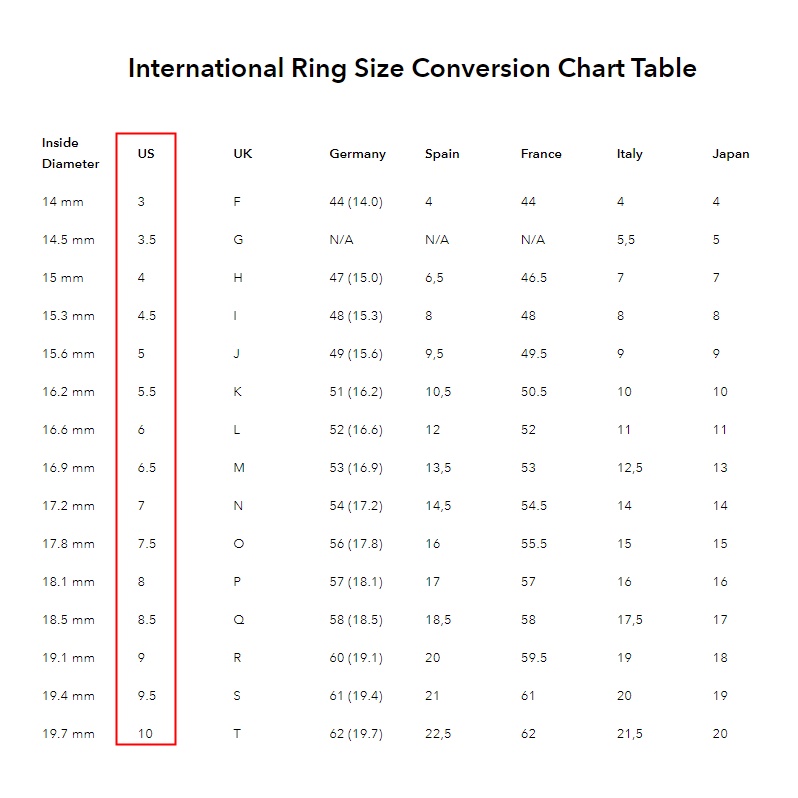Click the chart title heading
798x798 pixels.
pyautogui.click(x=412, y=68)
